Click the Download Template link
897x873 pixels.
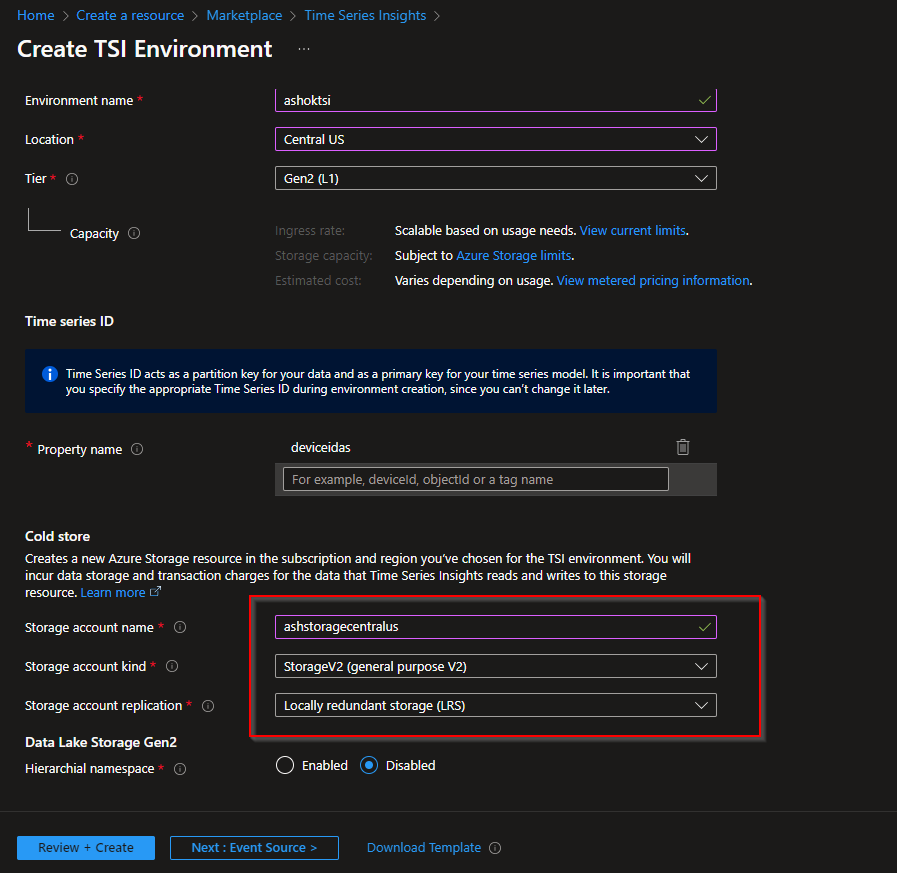click(x=424, y=848)
